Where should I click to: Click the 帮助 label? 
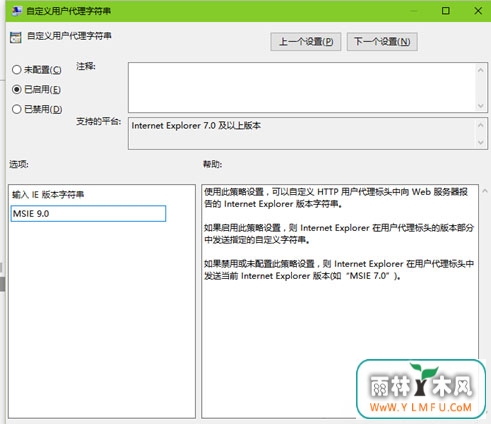pos(212,164)
